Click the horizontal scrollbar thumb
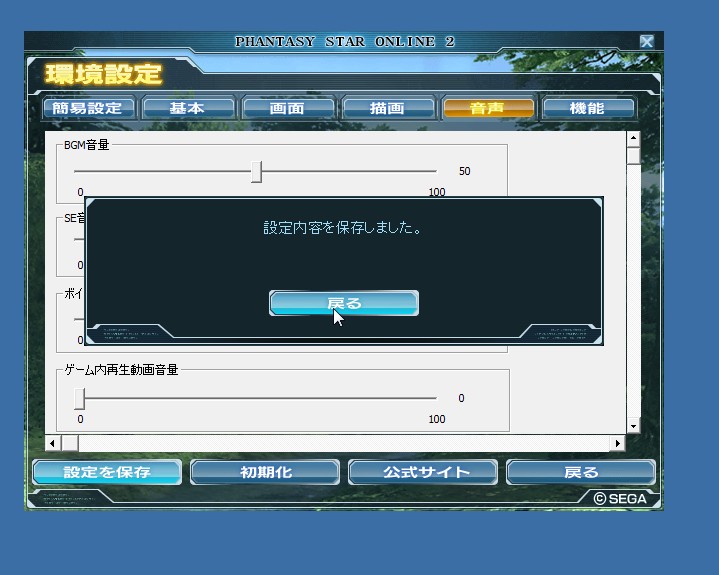This screenshot has width=719, height=575. coord(70,443)
